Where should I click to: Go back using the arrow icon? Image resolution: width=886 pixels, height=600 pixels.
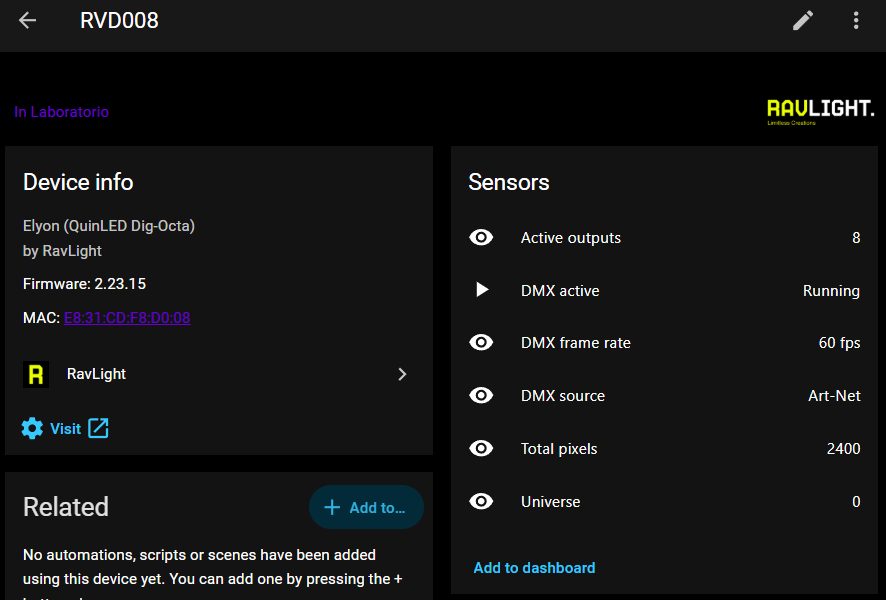point(27,21)
